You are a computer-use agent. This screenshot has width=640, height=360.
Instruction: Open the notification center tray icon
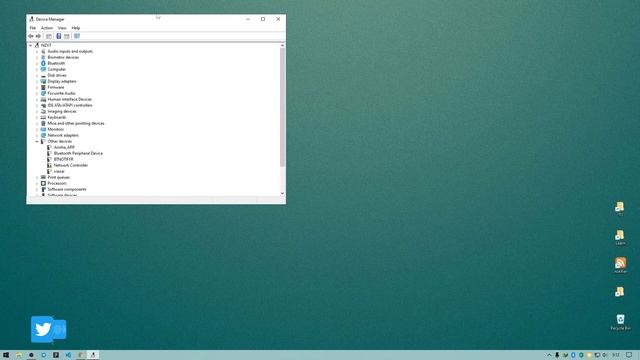(x=629, y=355)
